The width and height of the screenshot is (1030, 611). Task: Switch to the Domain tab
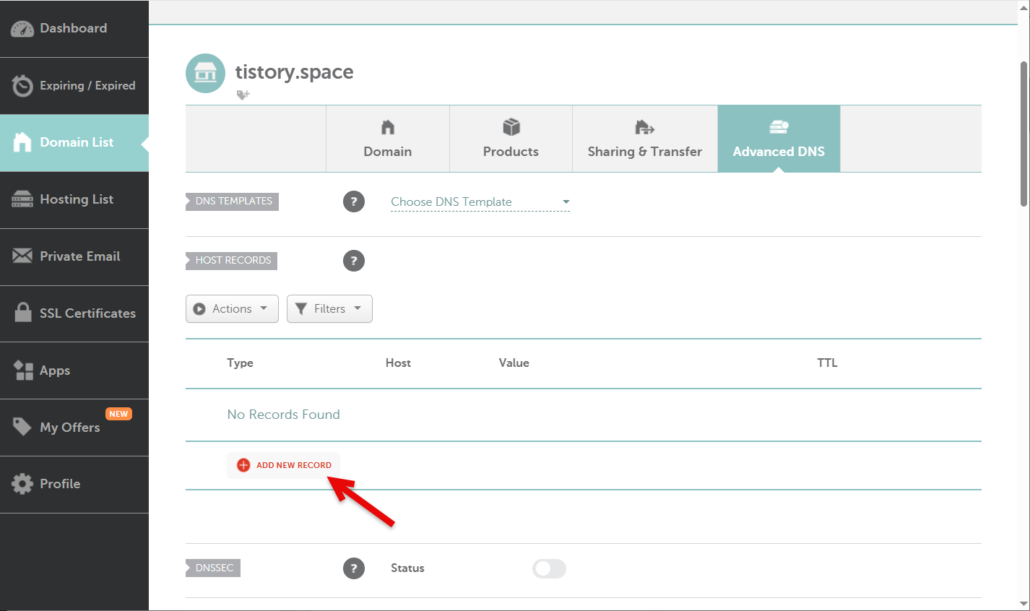pos(388,139)
